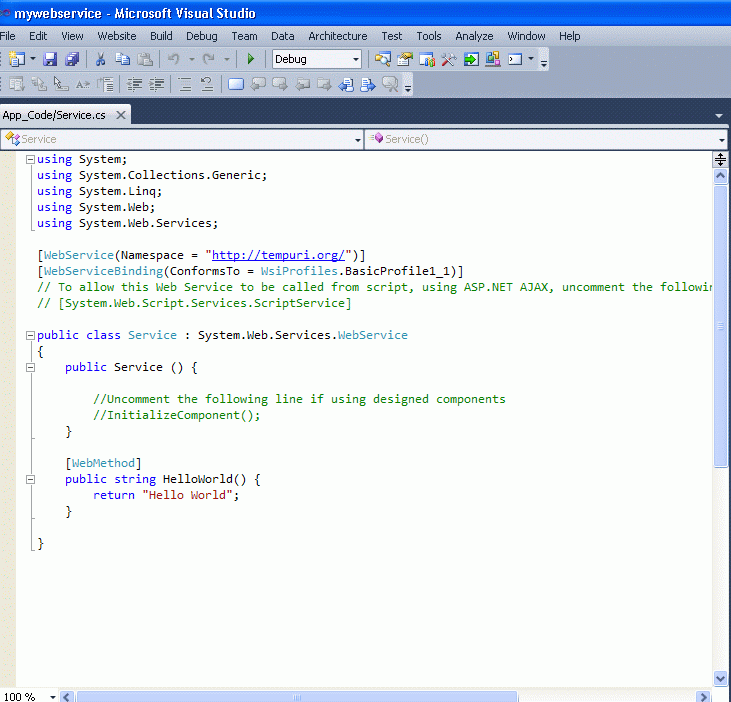Collapse the Service class outlining region
This screenshot has height=702, width=731.
coord(30,335)
